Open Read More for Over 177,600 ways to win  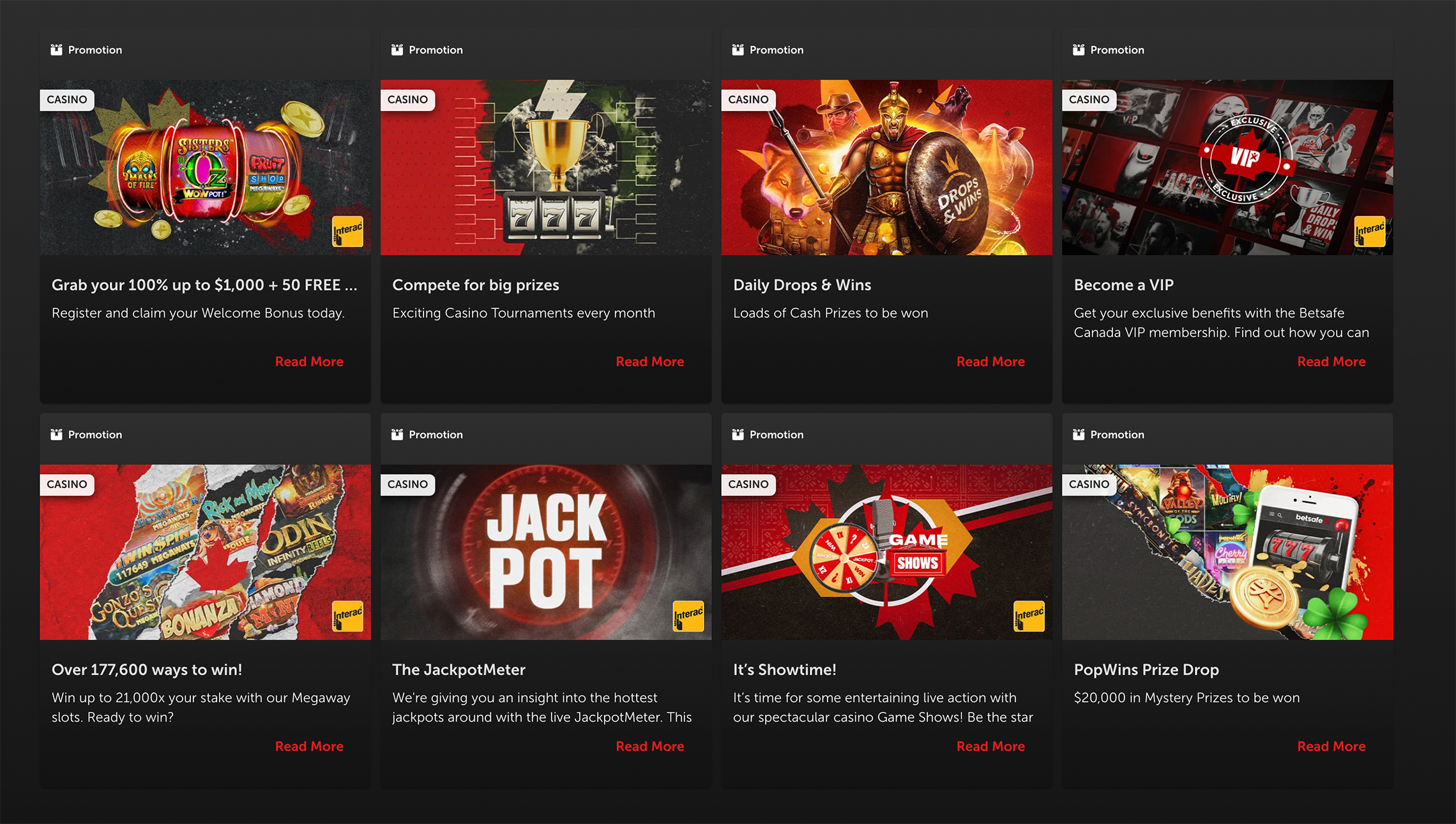pos(309,746)
